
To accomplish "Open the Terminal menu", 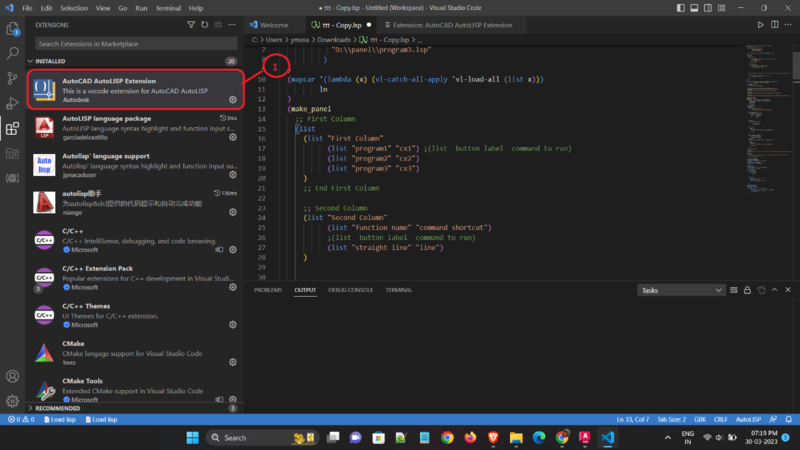I will tap(168, 8).
